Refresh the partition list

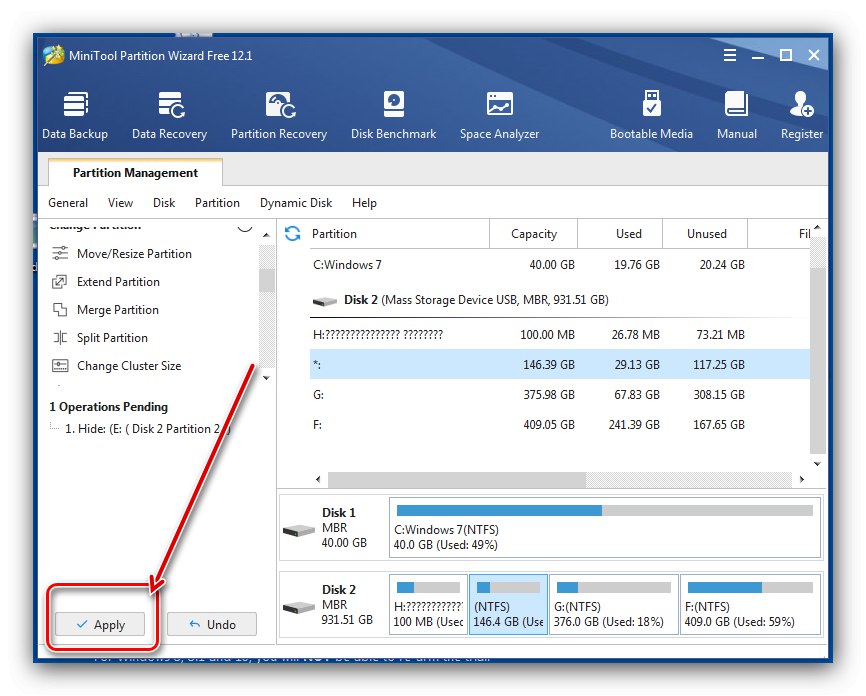click(293, 234)
